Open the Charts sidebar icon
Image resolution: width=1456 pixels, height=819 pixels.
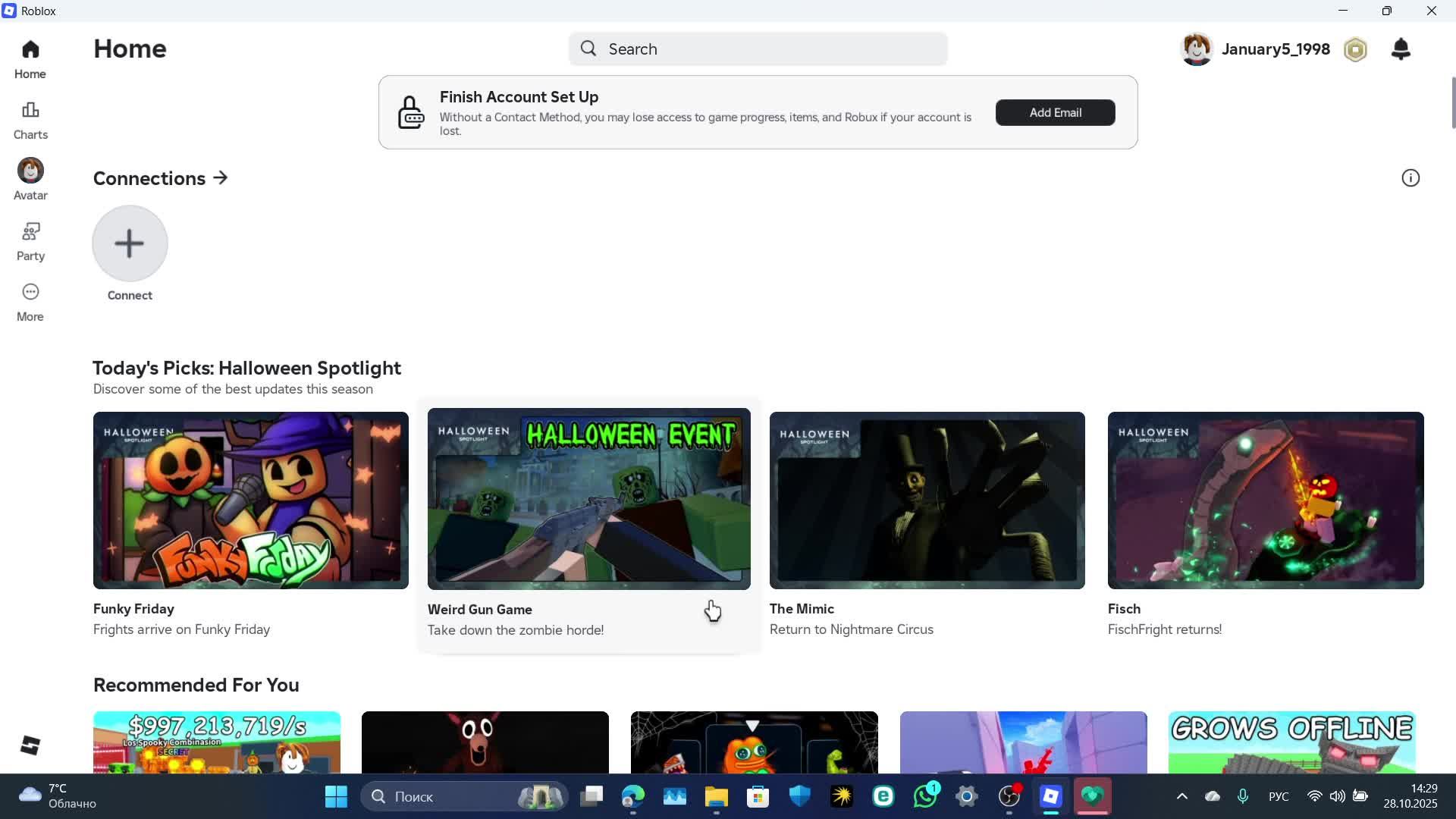coord(30,121)
